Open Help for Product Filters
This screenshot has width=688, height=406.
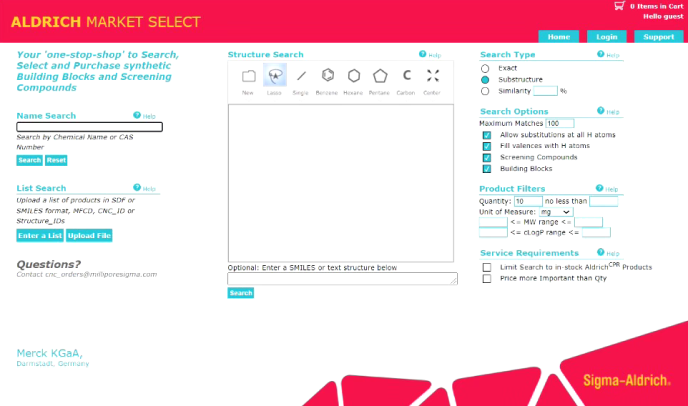(607, 189)
